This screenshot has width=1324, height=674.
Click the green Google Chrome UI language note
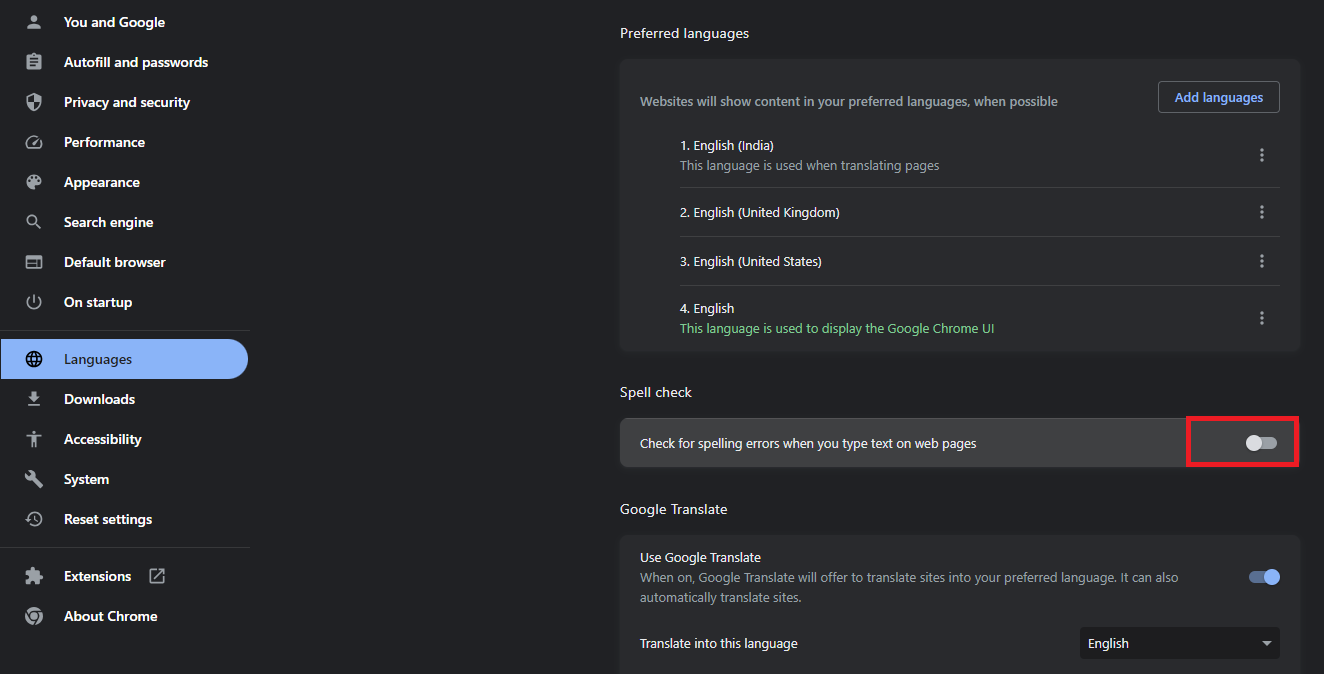[837, 328]
